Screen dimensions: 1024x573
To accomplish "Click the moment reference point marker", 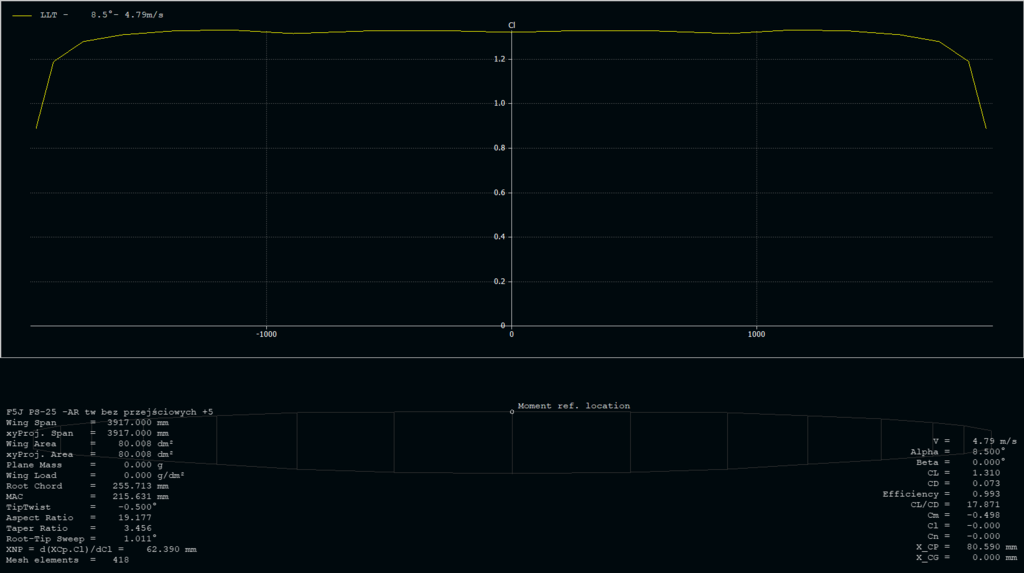I will coord(512,411).
